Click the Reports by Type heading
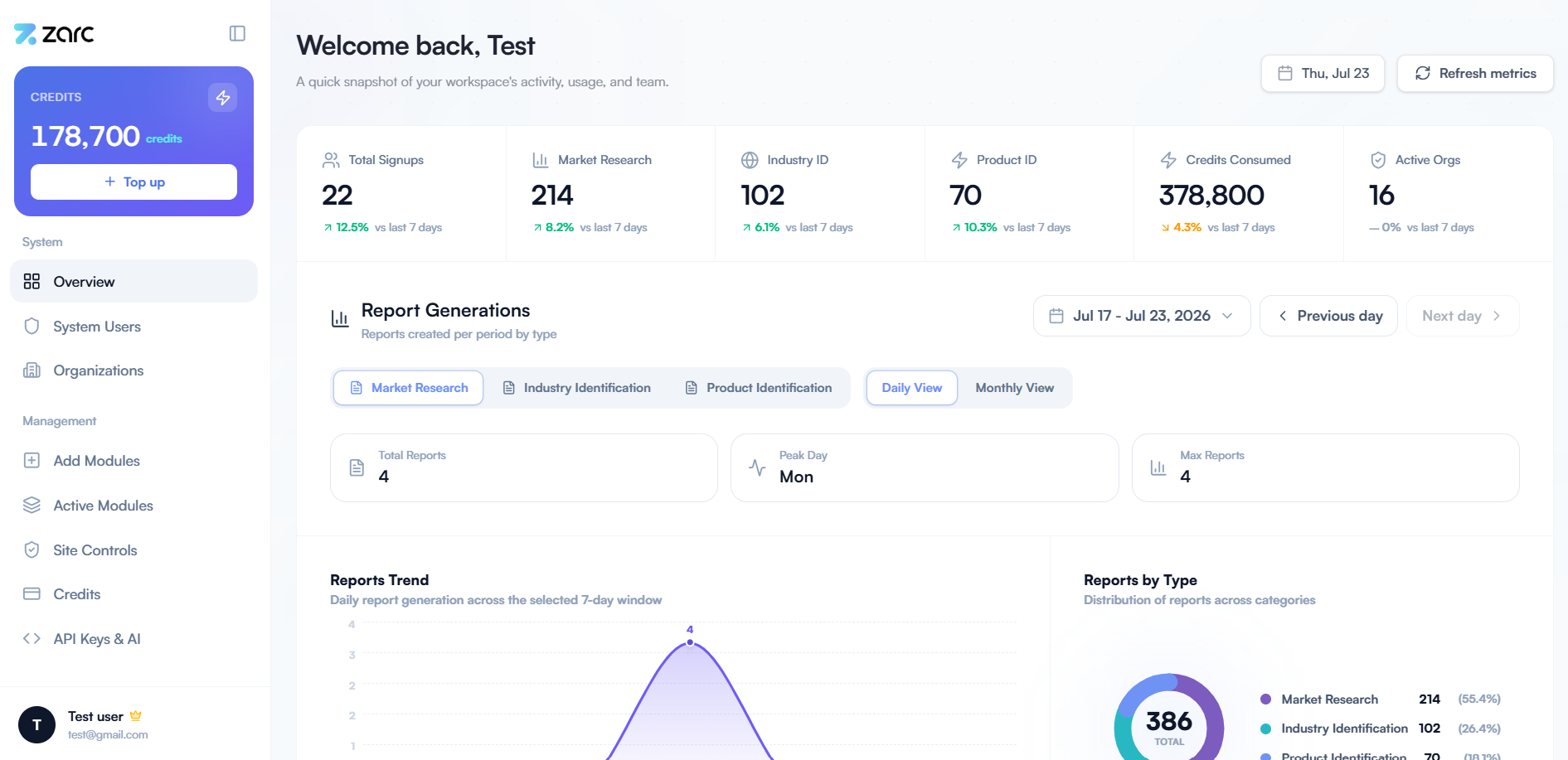 pyautogui.click(x=1140, y=580)
